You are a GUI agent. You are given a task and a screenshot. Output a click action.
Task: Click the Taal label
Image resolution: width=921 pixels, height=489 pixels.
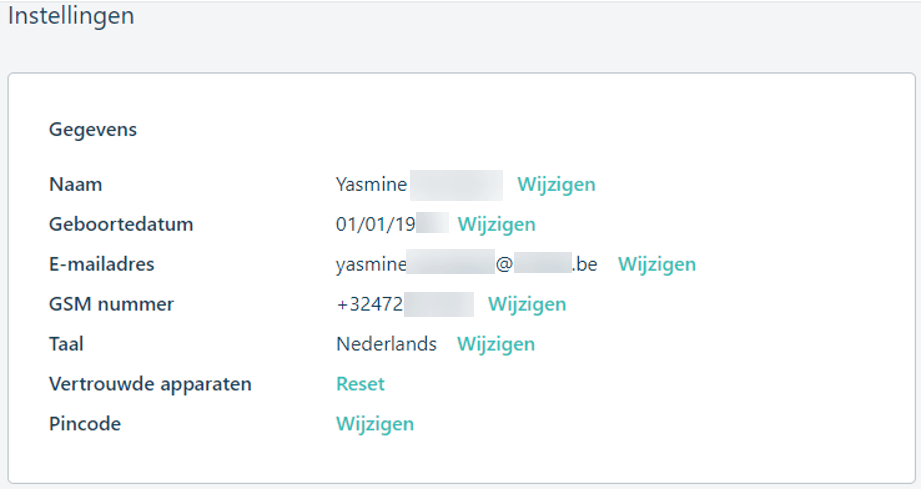[66, 344]
